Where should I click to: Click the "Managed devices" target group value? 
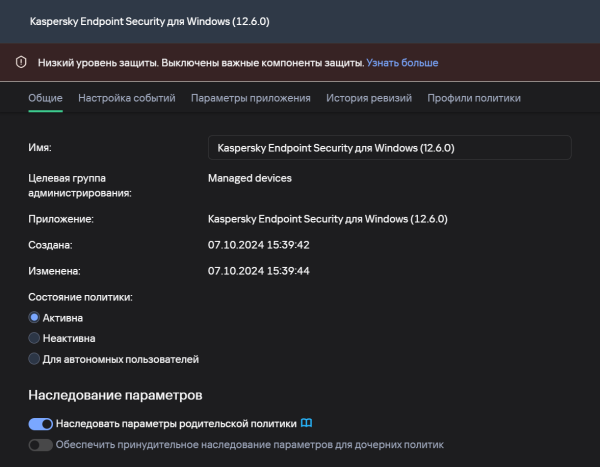pyautogui.click(x=250, y=178)
